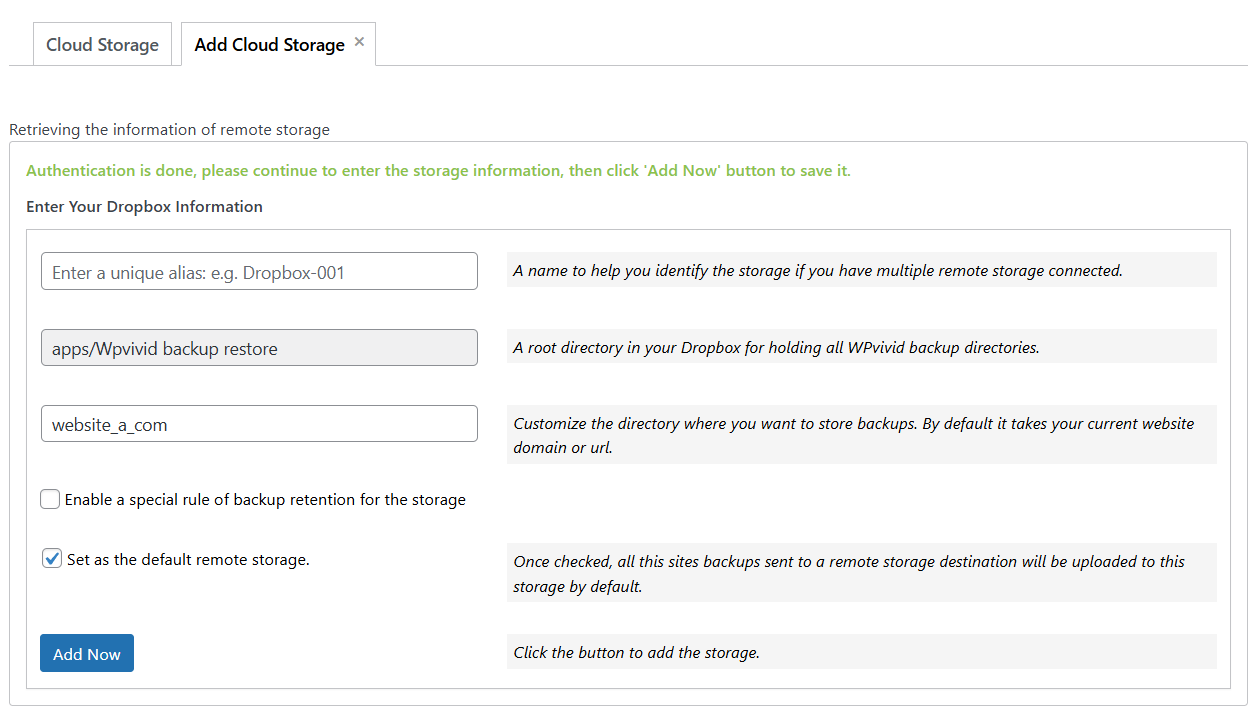Click into the website_a_com directory field
The height and width of the screenshot is (717, 1259).
pos(259,424)
